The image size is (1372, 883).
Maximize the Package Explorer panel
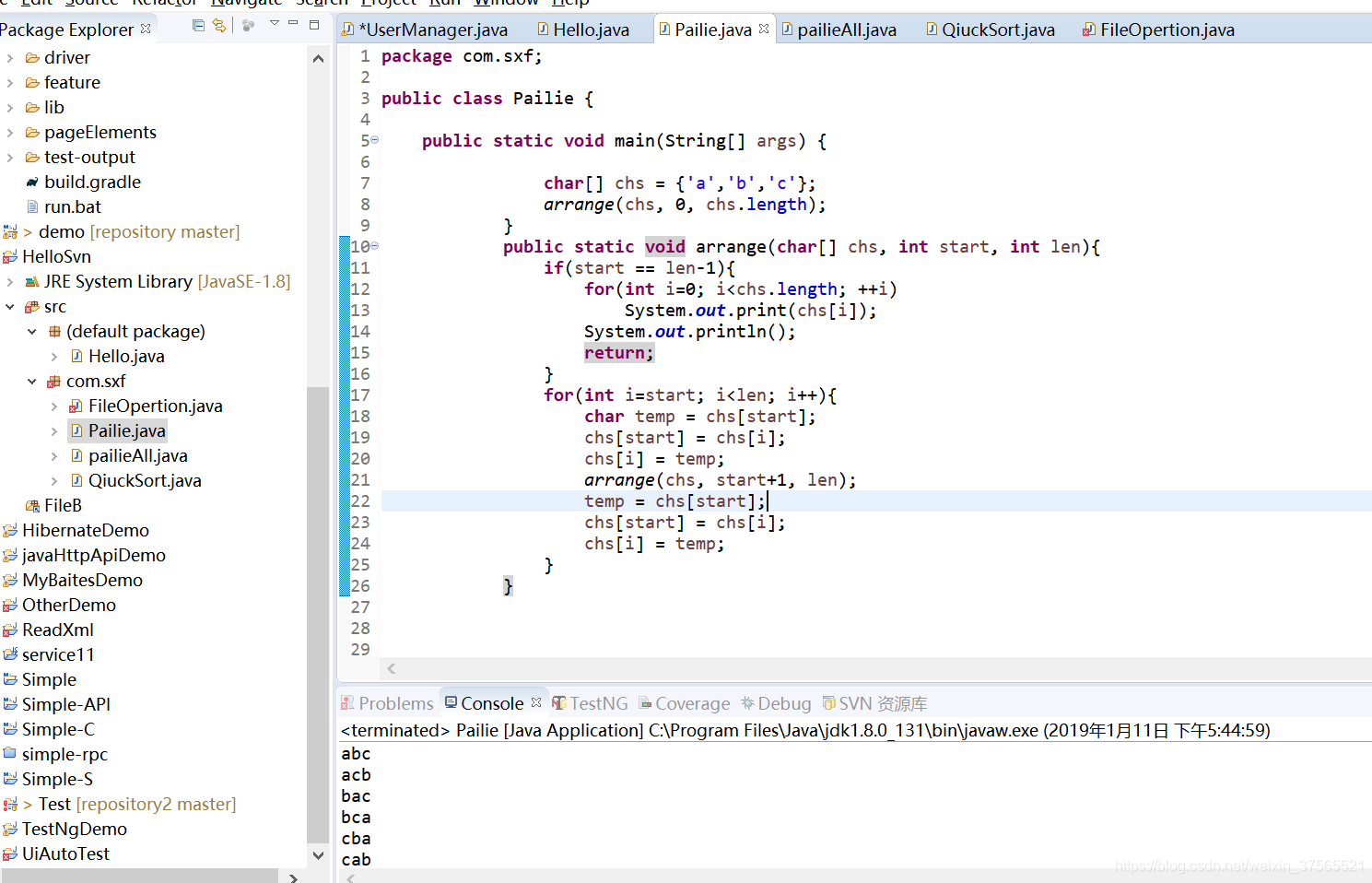(313, 25)
